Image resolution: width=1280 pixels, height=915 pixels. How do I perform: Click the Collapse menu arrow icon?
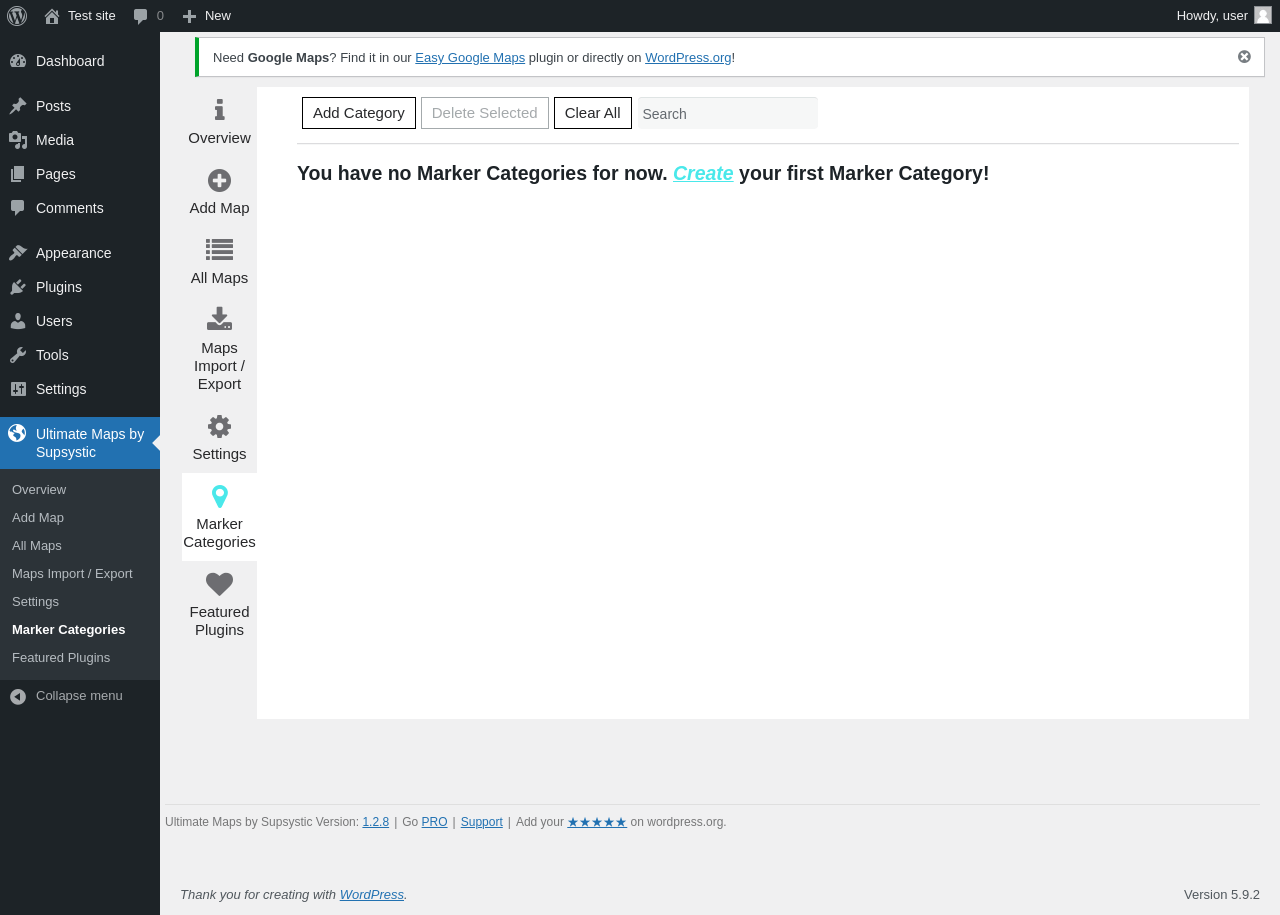click(18, 696)
